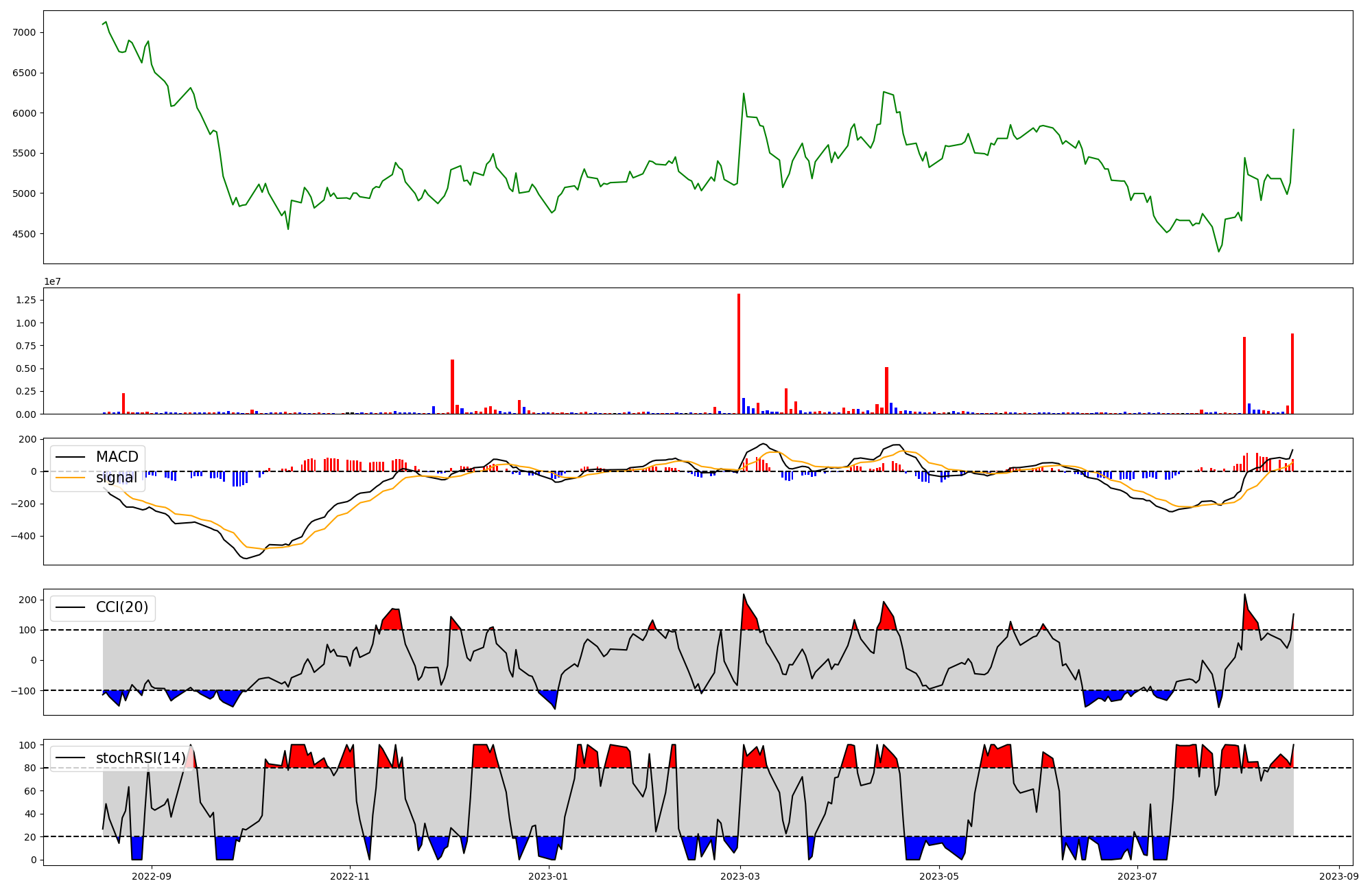Click the 2023-09 date tick label
Image resolution: width=1372 pixels, height=892 pixels.
[x=1339, y=876]
